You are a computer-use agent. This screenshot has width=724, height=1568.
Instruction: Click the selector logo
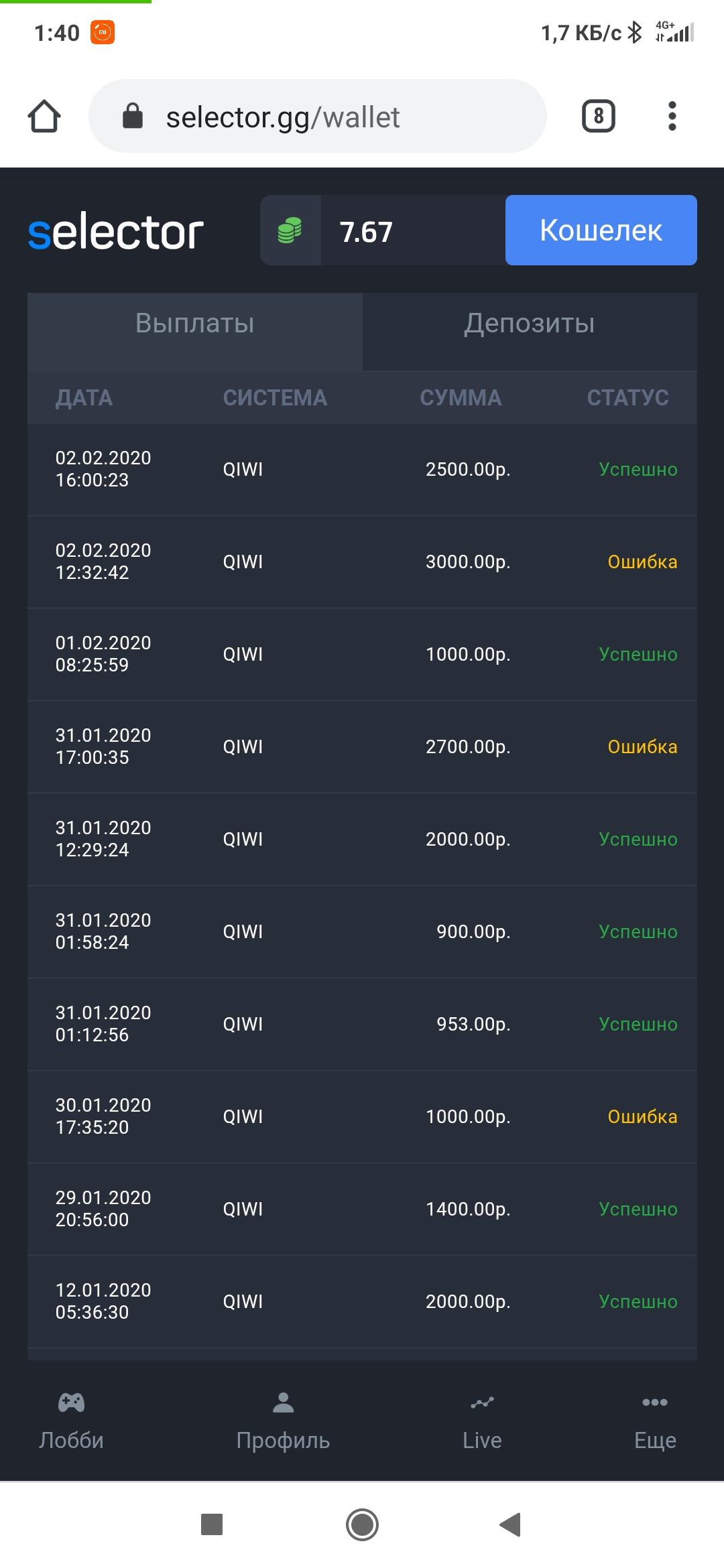click(x=115, y=232)
